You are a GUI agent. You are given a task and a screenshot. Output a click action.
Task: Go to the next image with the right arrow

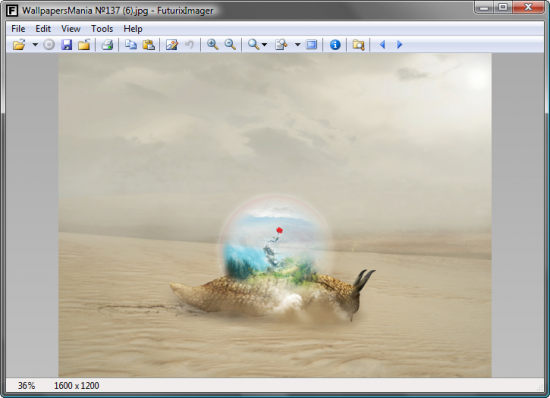[400, 45]
